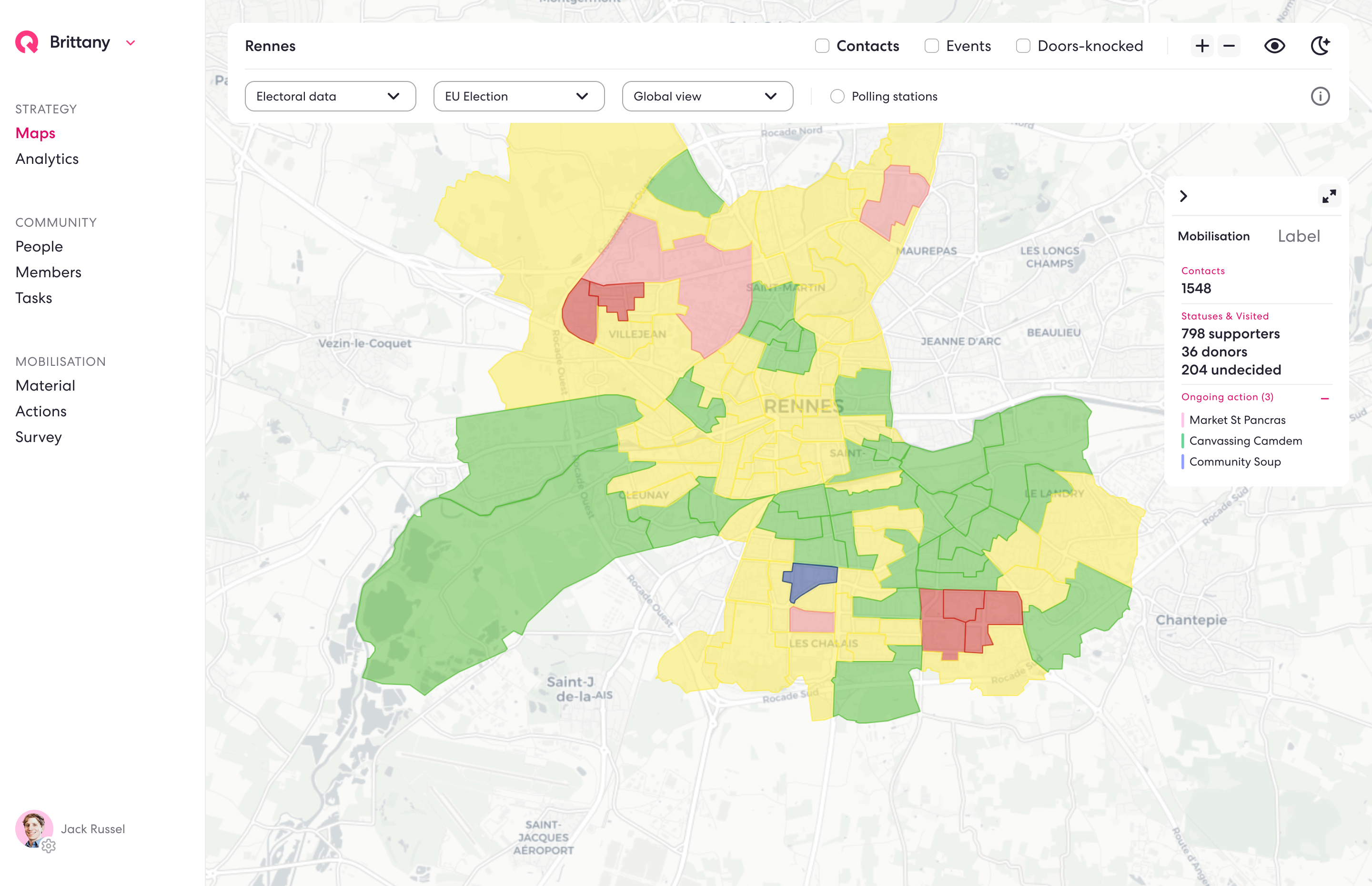Open Analytics in the sidebar
The image size is (1372, 886).
[47, 159]
